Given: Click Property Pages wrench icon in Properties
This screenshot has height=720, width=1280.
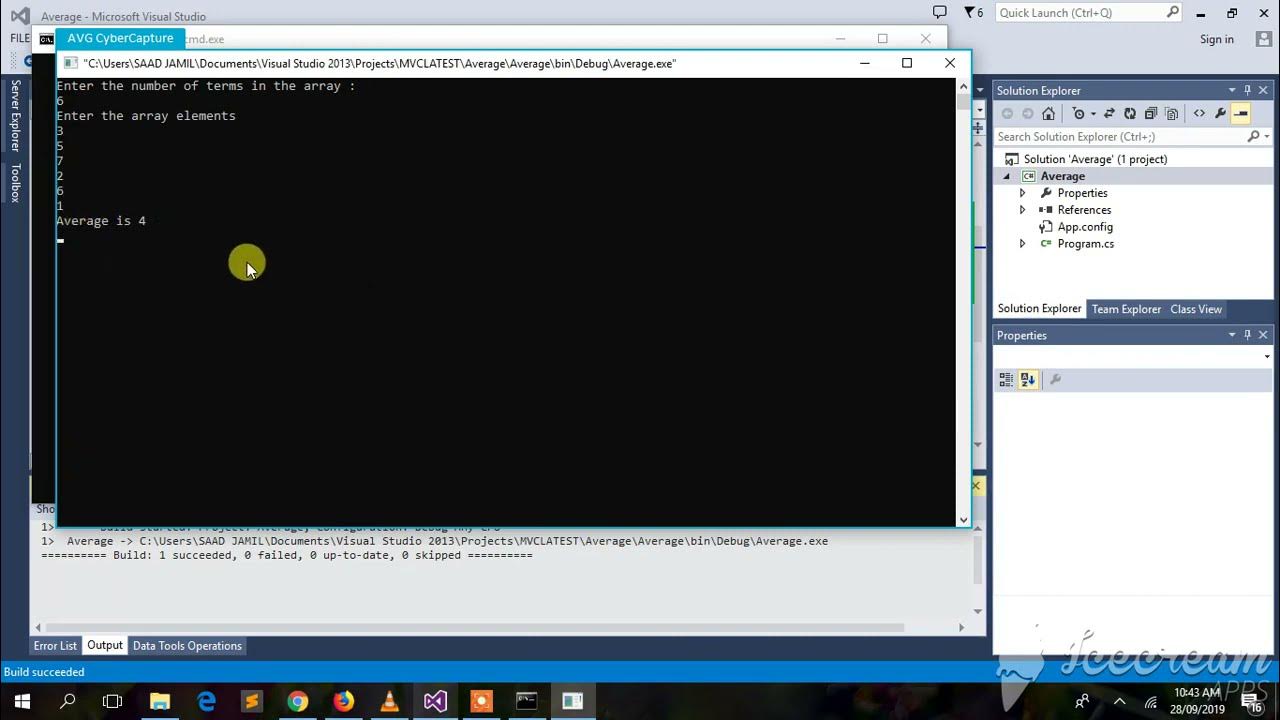Looking at the screenshot, I should [1055, 380].
